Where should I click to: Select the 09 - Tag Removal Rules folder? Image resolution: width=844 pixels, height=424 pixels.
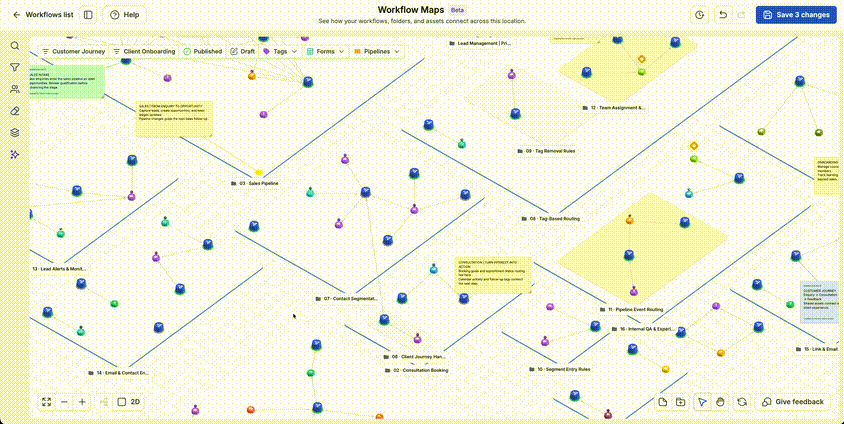click(546, 151)
